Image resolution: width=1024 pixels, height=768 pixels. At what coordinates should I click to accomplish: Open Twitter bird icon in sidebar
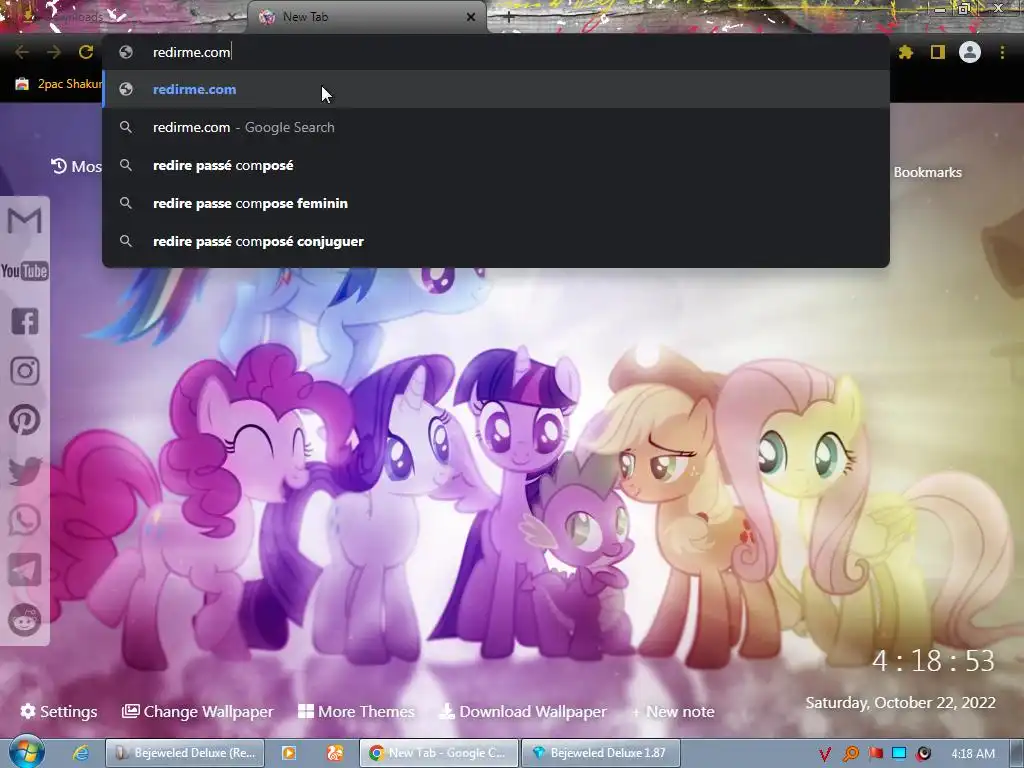click(x=25, y=471)
